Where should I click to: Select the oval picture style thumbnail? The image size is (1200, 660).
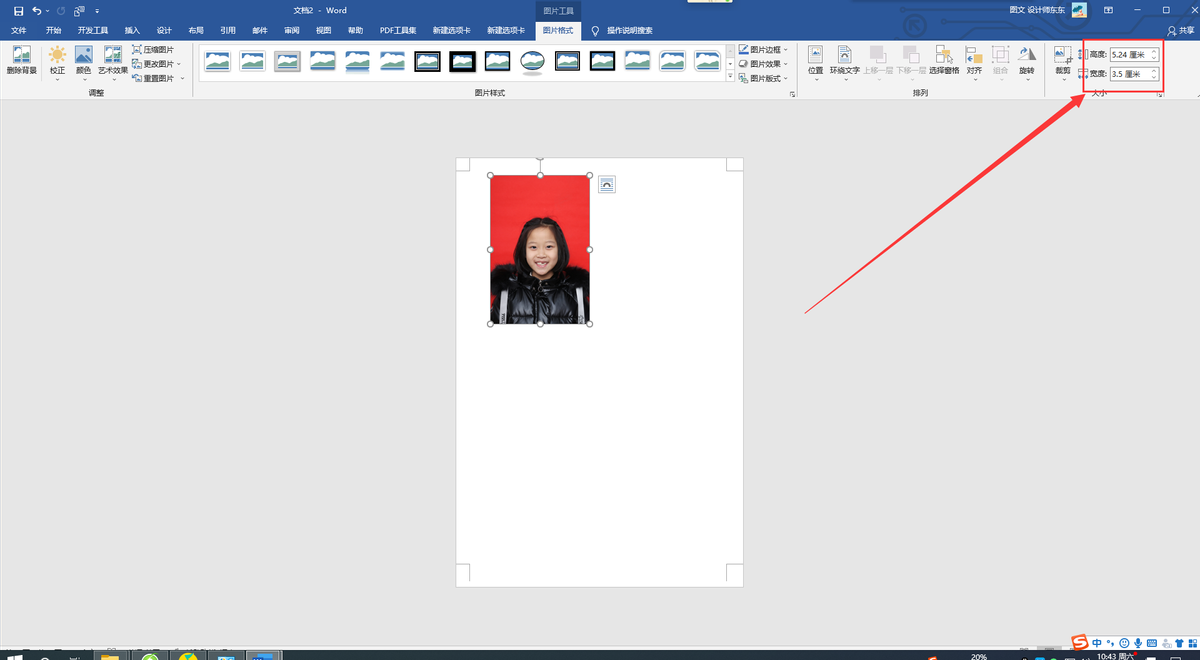532,62
